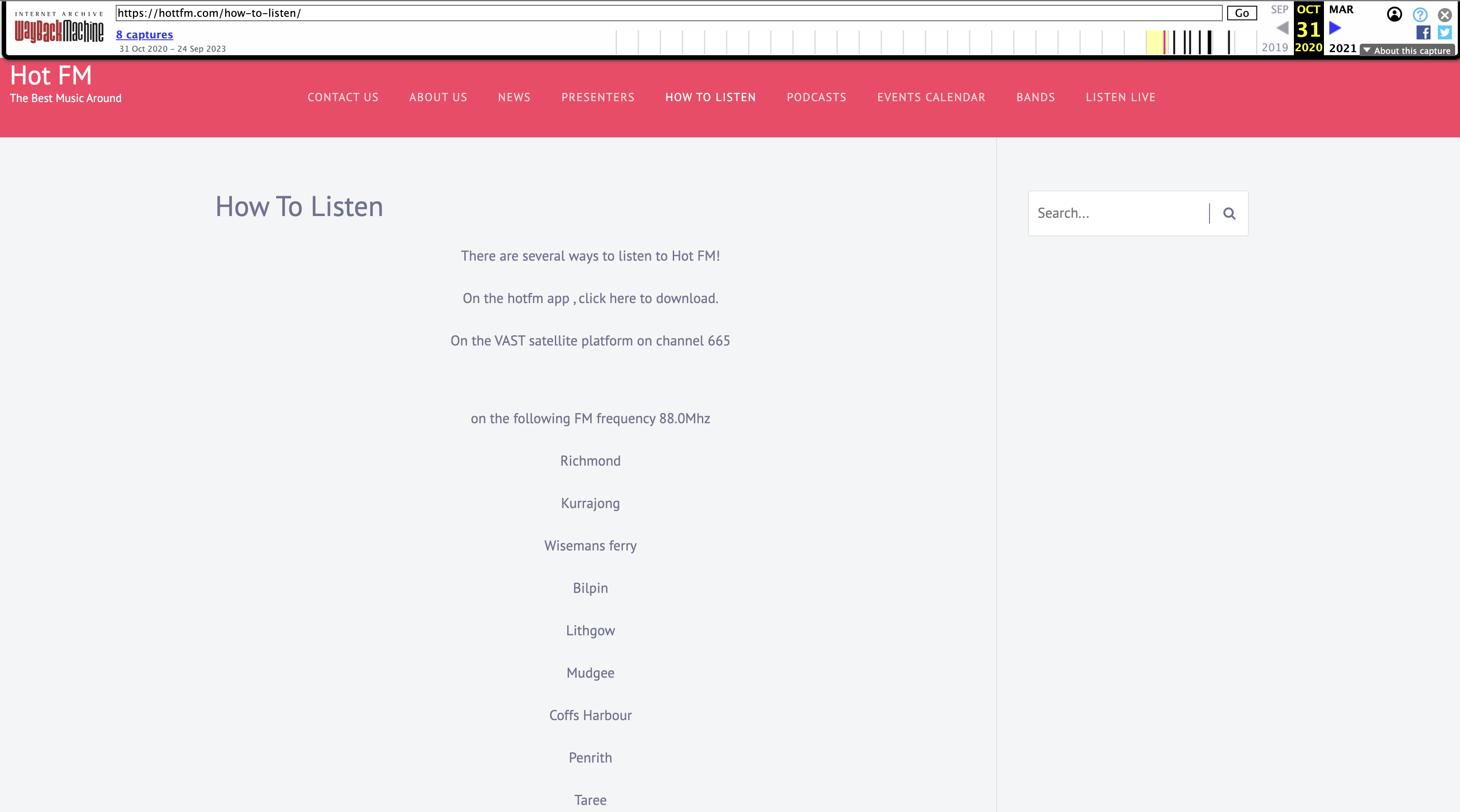1460x812 pixels.
Task: Open the user account icon
Action: point(1394,14)
